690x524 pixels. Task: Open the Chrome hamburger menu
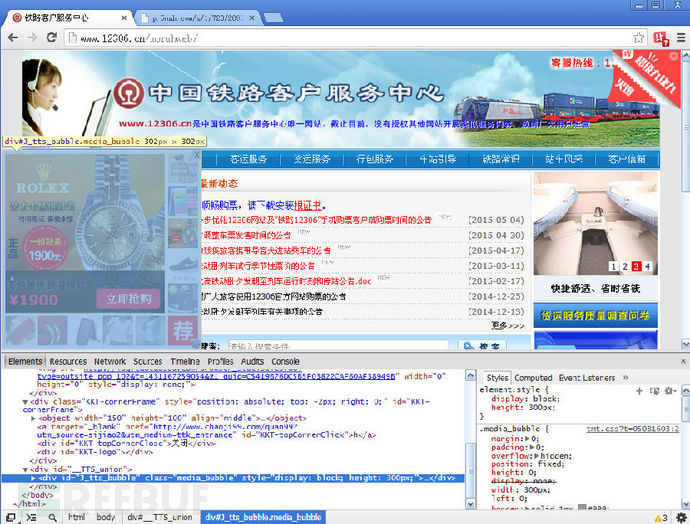click(681, 38)
